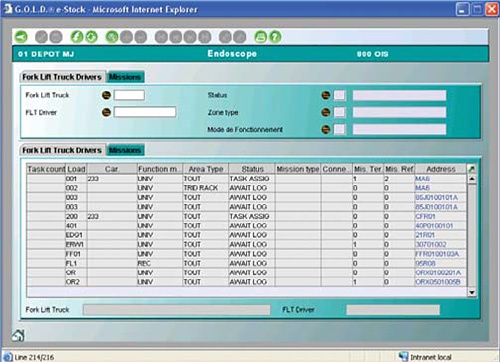Click the Intranet local zone icon in status bar
This screenshot has height=362, width=500.
pyautogui.click(x=403, y=357)
